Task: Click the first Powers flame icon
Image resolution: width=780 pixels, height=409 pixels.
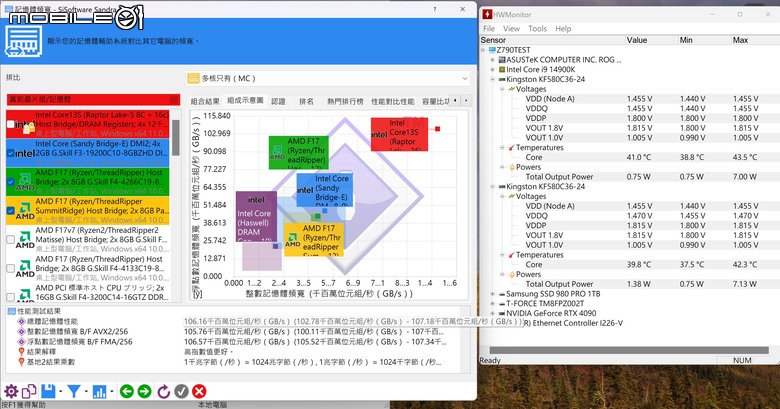Action: click(x=511, y=167)
